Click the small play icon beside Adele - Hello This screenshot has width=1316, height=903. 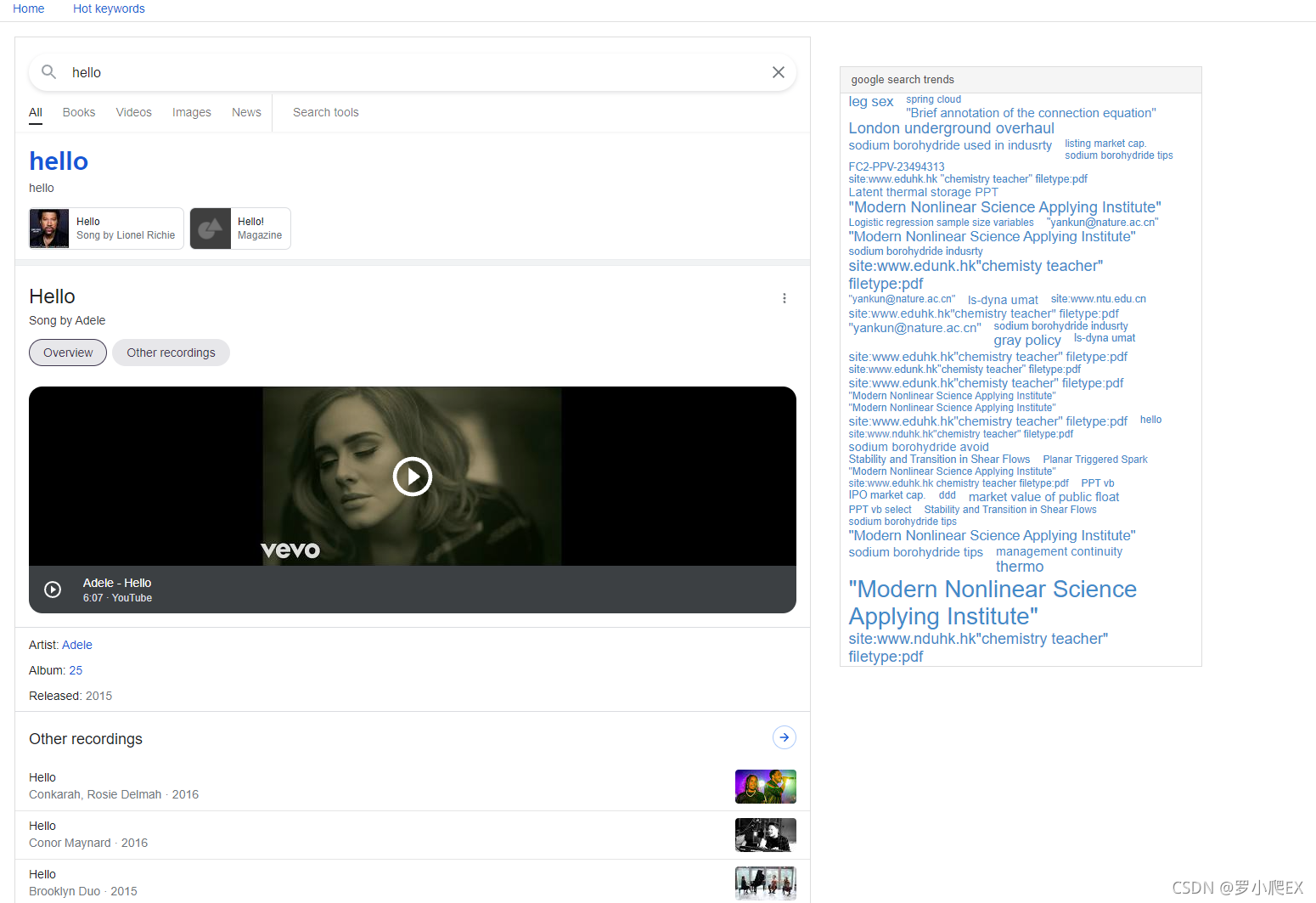point(53,590)
